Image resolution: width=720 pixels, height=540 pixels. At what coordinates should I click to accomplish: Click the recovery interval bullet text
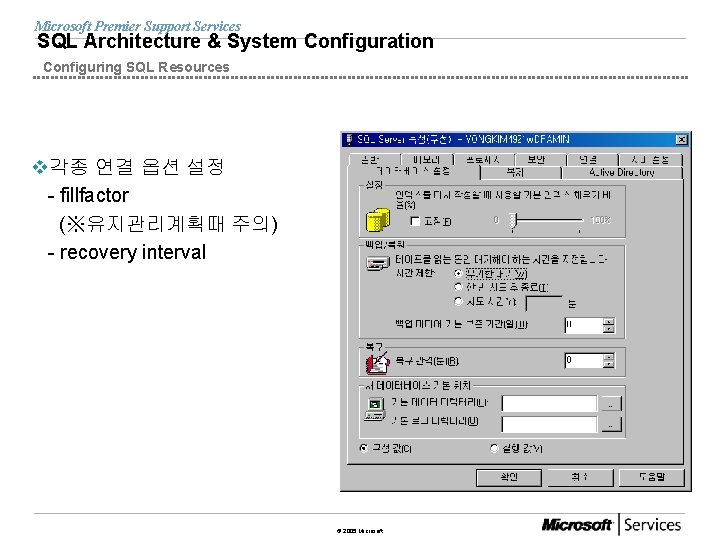pyautogui.click(x=133, y=252)
